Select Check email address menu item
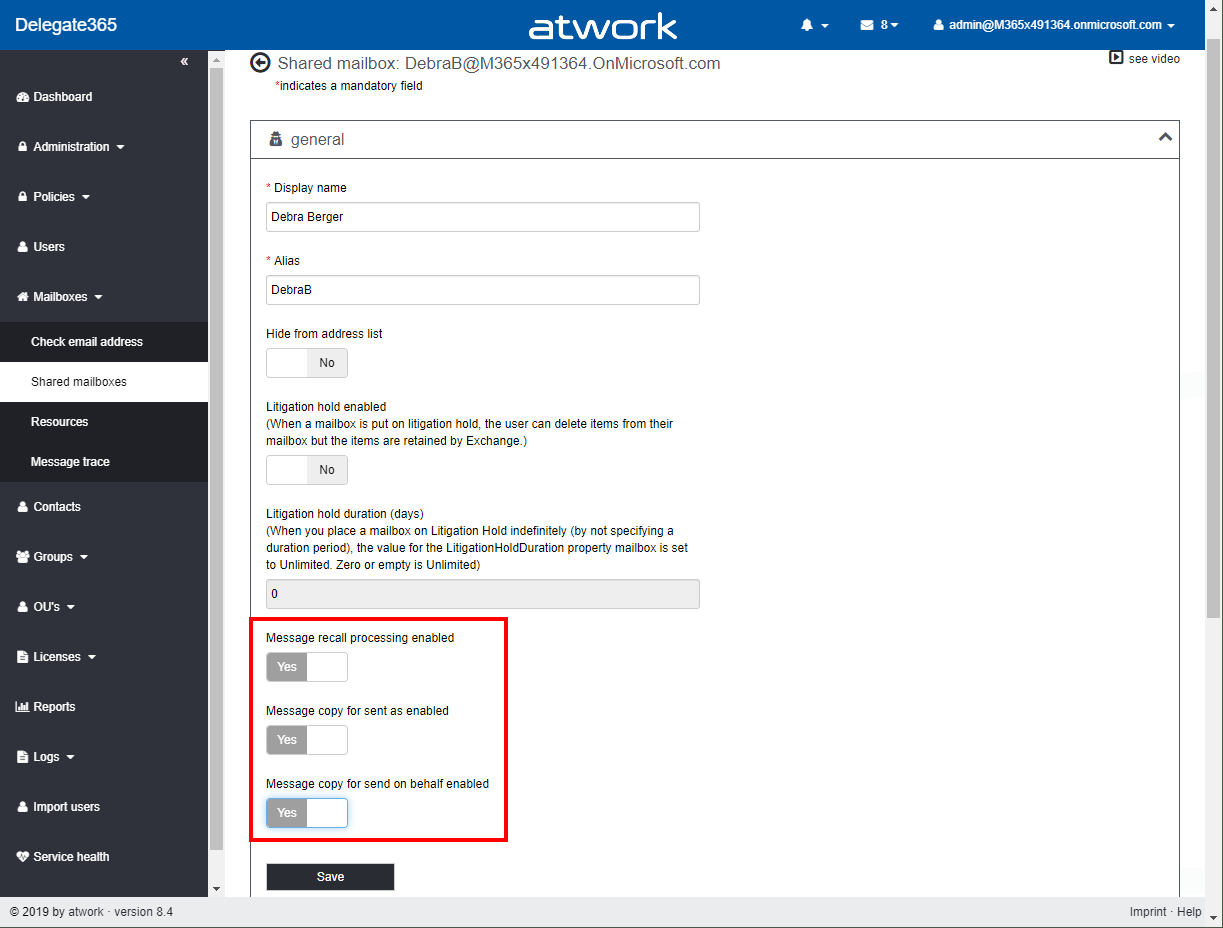1223x928 pixels. 87,342
